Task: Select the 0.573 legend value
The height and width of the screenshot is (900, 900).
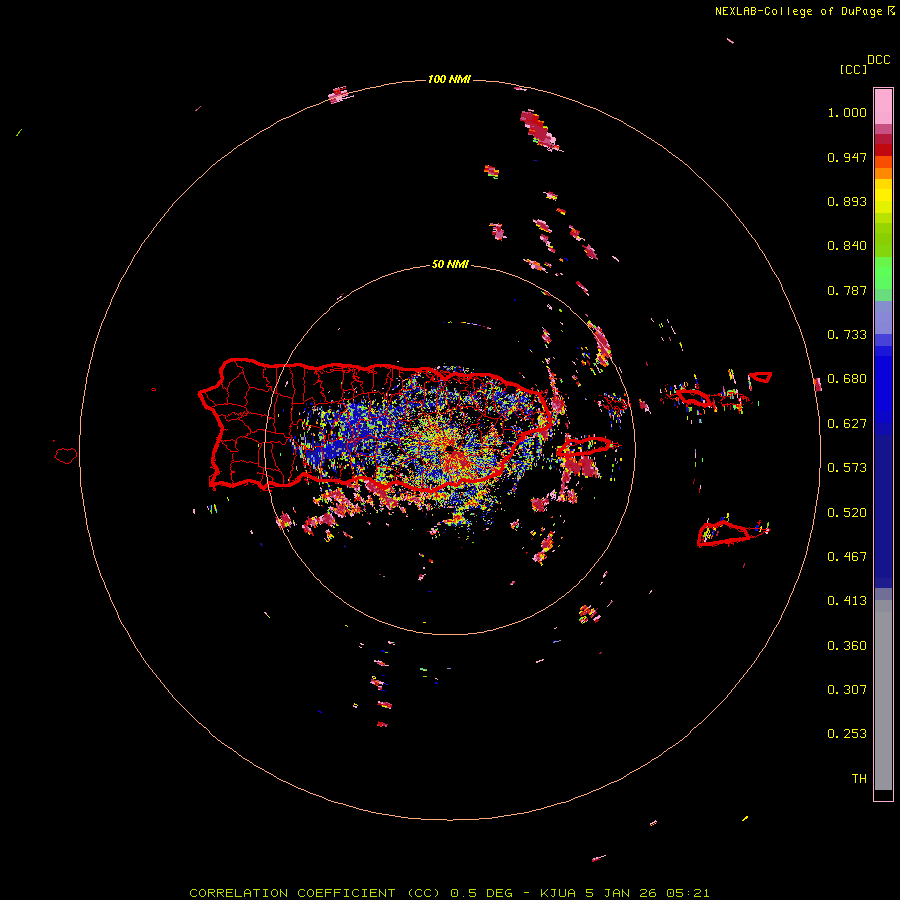Action: coord(847,468)
